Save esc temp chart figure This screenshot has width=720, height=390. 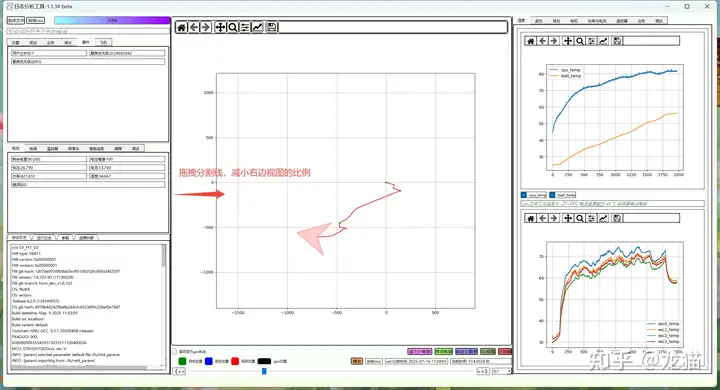617,218
